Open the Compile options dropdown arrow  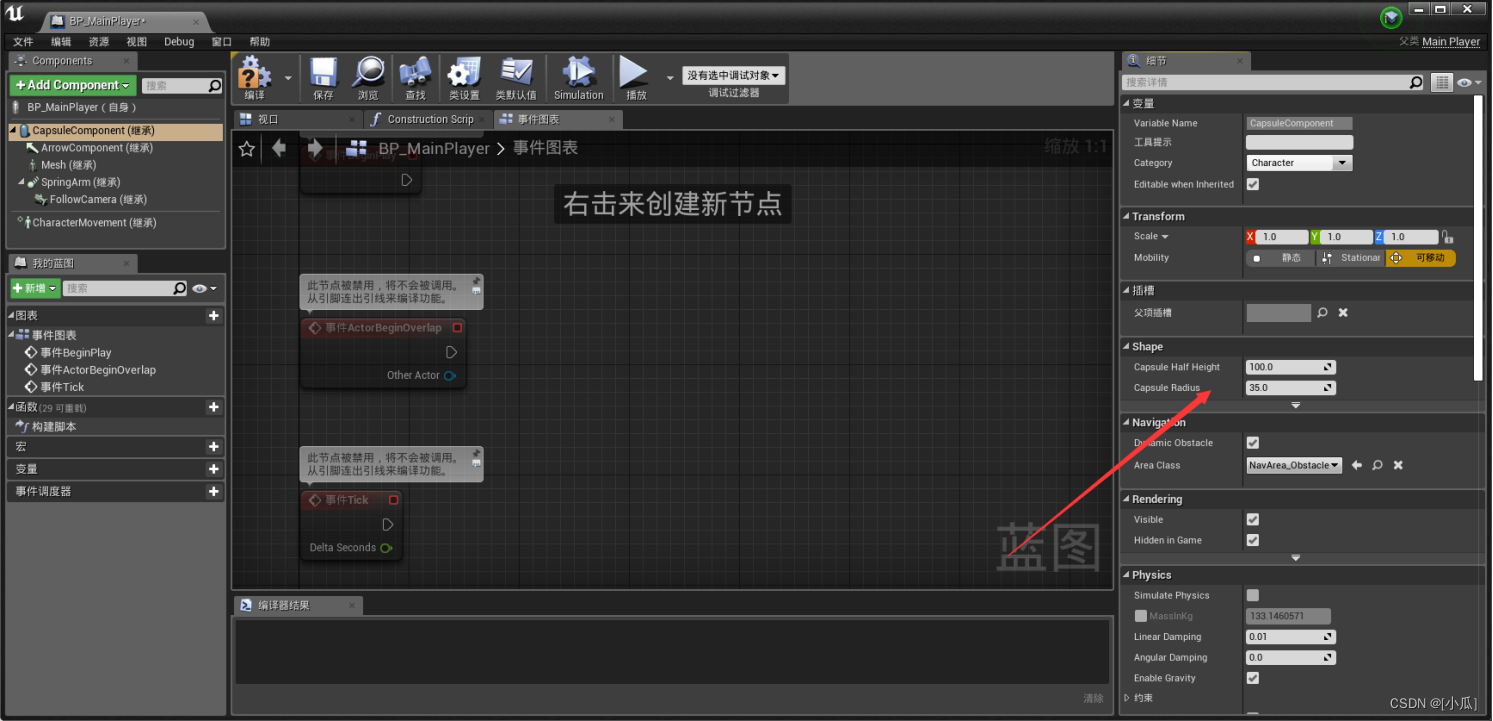288,77
